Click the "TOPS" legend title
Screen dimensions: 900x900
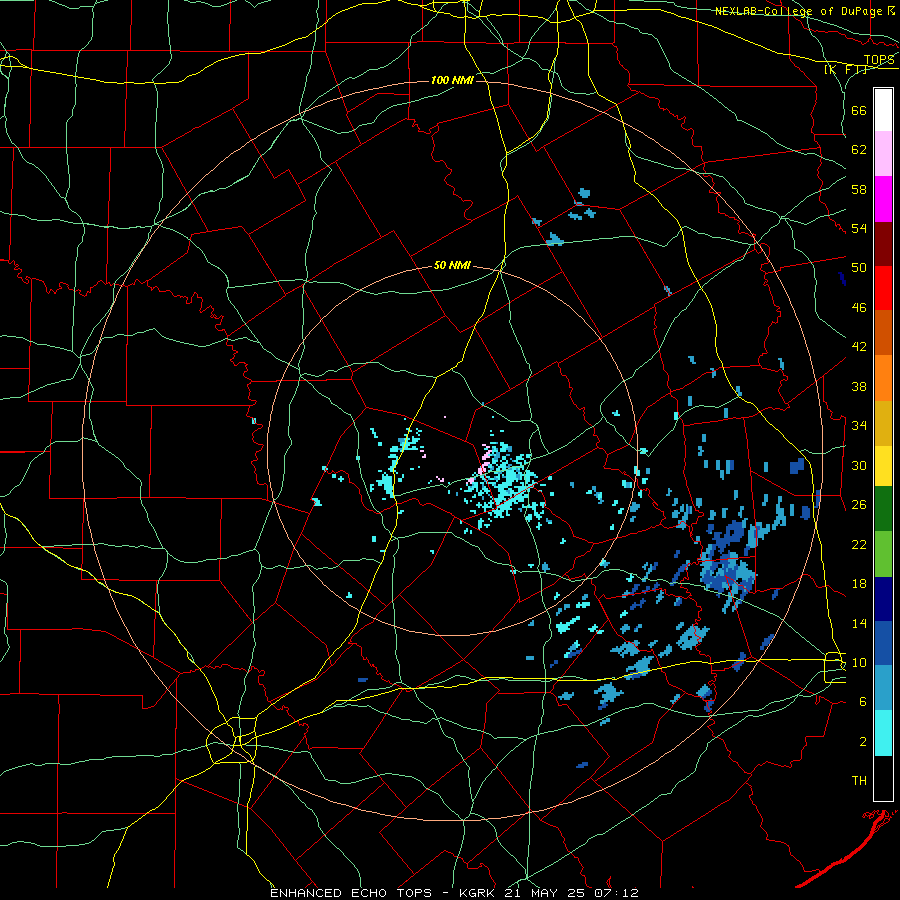879,60
